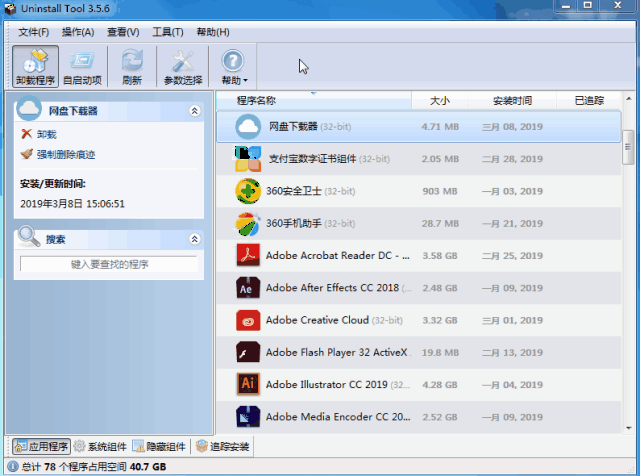The width and height of the screenshot is (640, 476).
Task: Switch to the 隐藏组件 tab
Action: (160, 446)
